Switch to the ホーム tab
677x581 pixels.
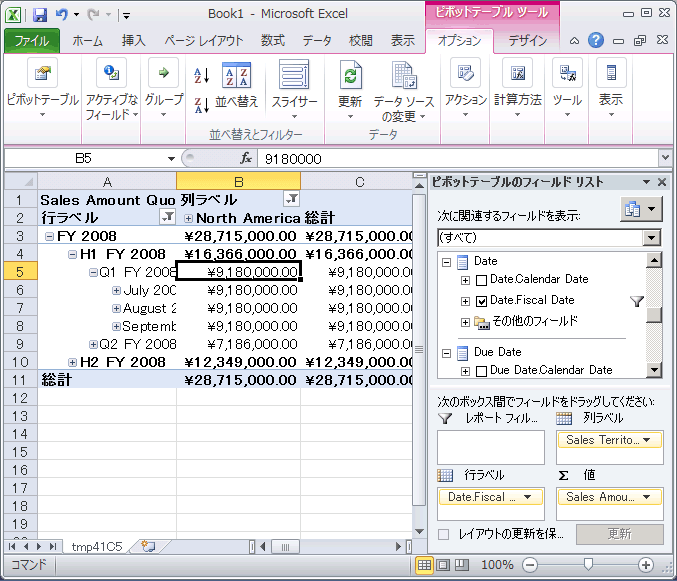coord(88,41)
